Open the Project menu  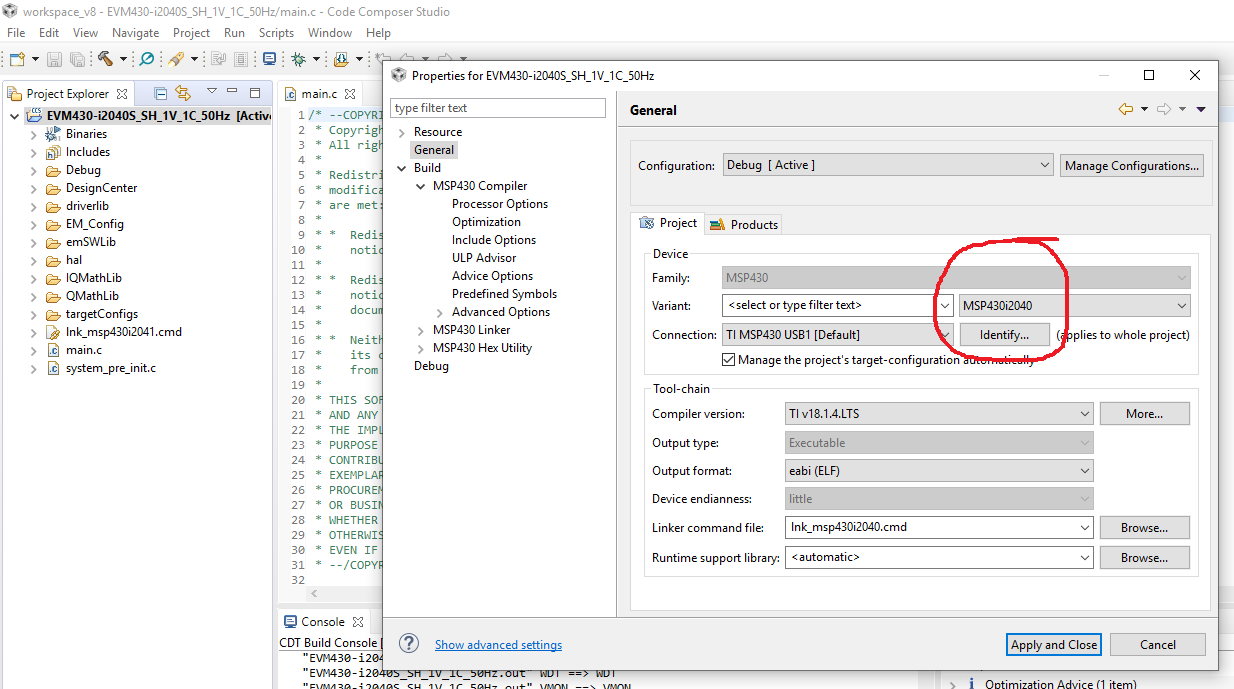click(x=192, y=33)
